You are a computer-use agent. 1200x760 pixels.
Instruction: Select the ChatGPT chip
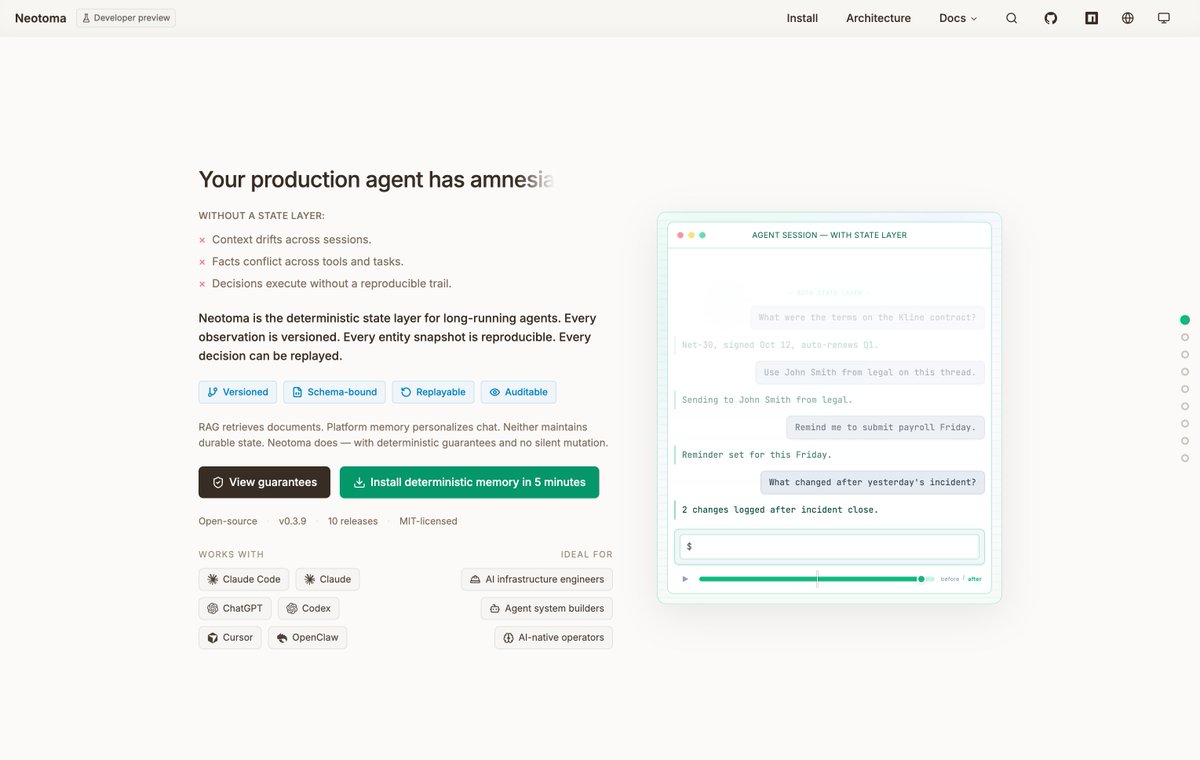[235, 608]
